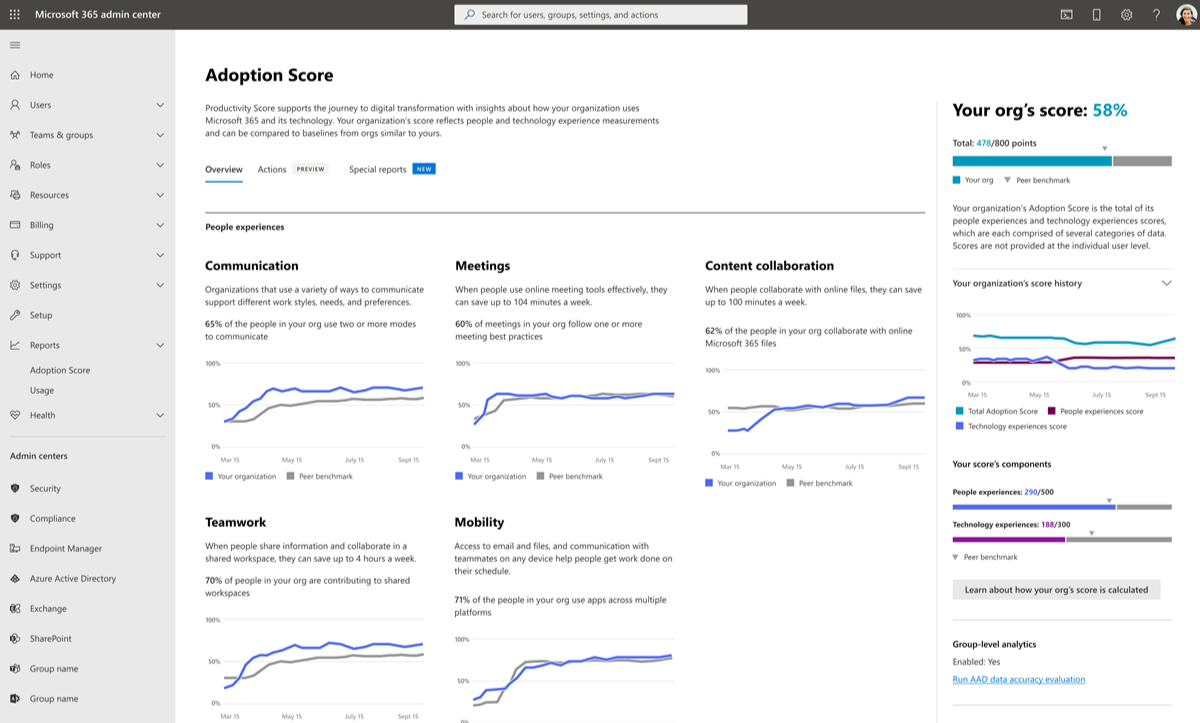Collapse the organization's score history section
The image size is (1200, 723).
1166,283
